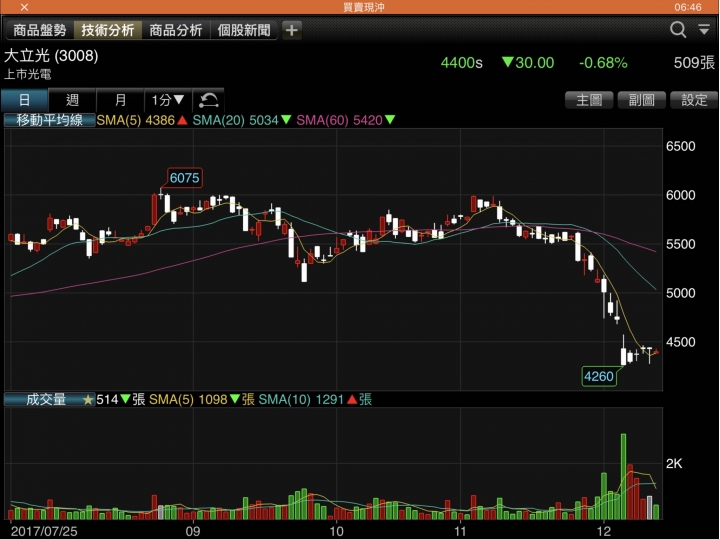720x539 pixels.
Task: Click the SMA(60) 5420 value
Action: click(x=345, y=120)
